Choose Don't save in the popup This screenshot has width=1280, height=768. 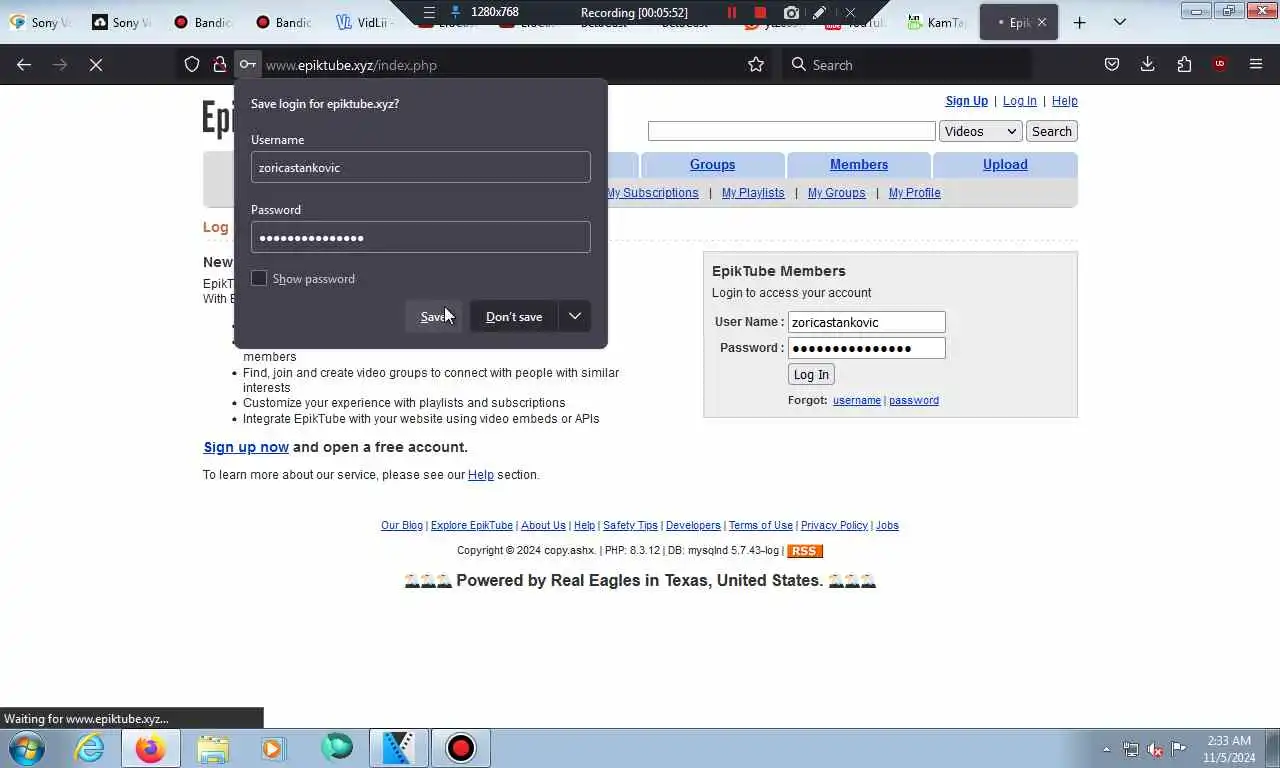click(x=514, y=316)
